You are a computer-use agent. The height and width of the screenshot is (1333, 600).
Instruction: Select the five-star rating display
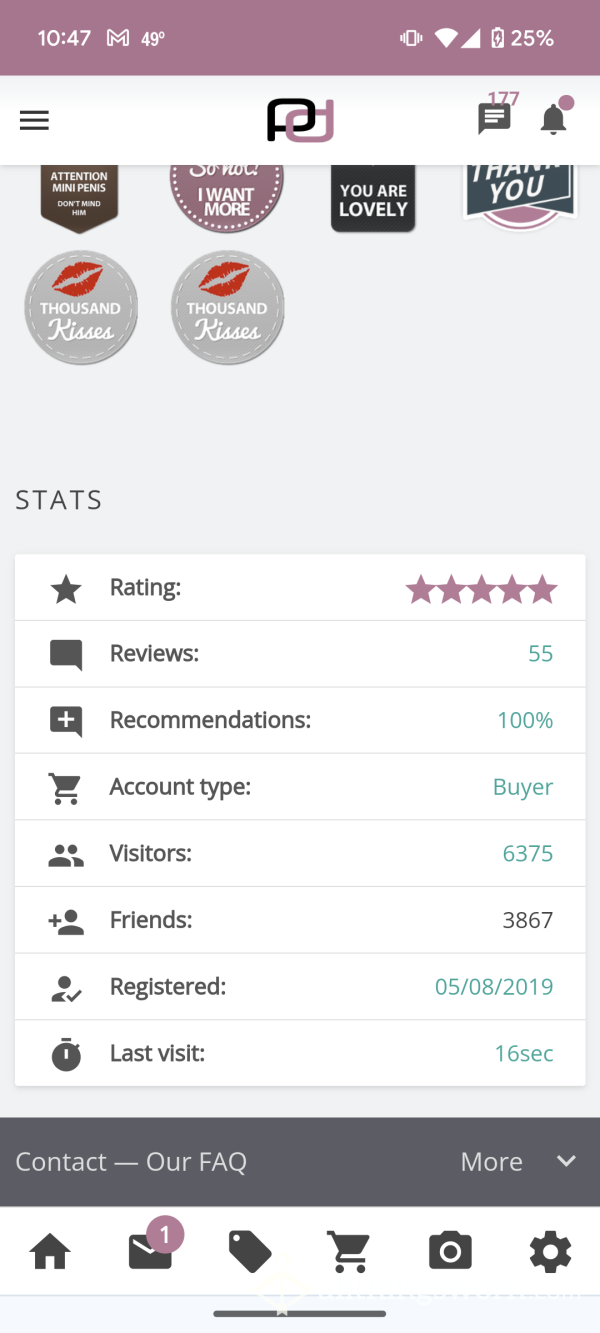[481, 589]
